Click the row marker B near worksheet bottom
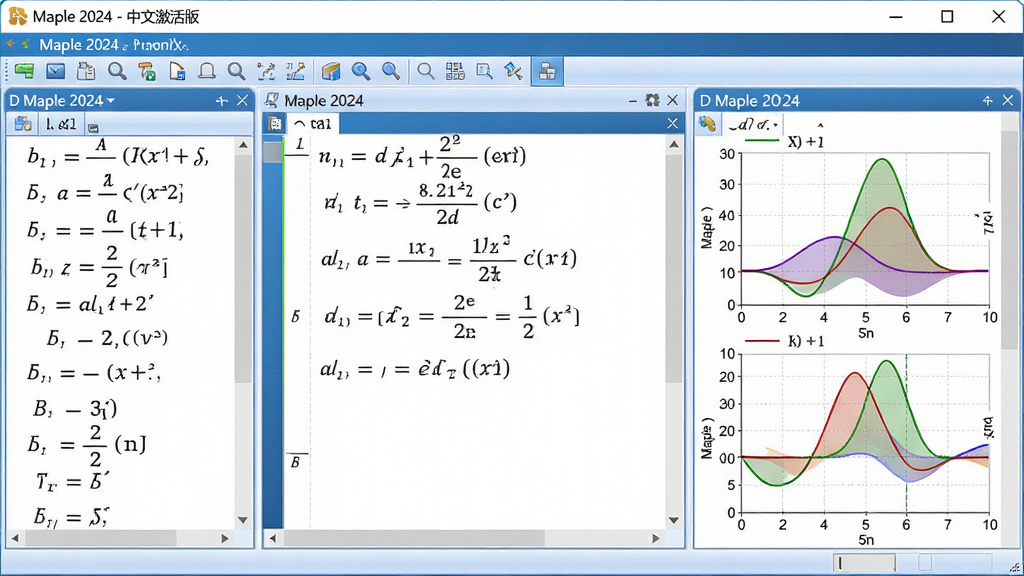 point(295,462)
